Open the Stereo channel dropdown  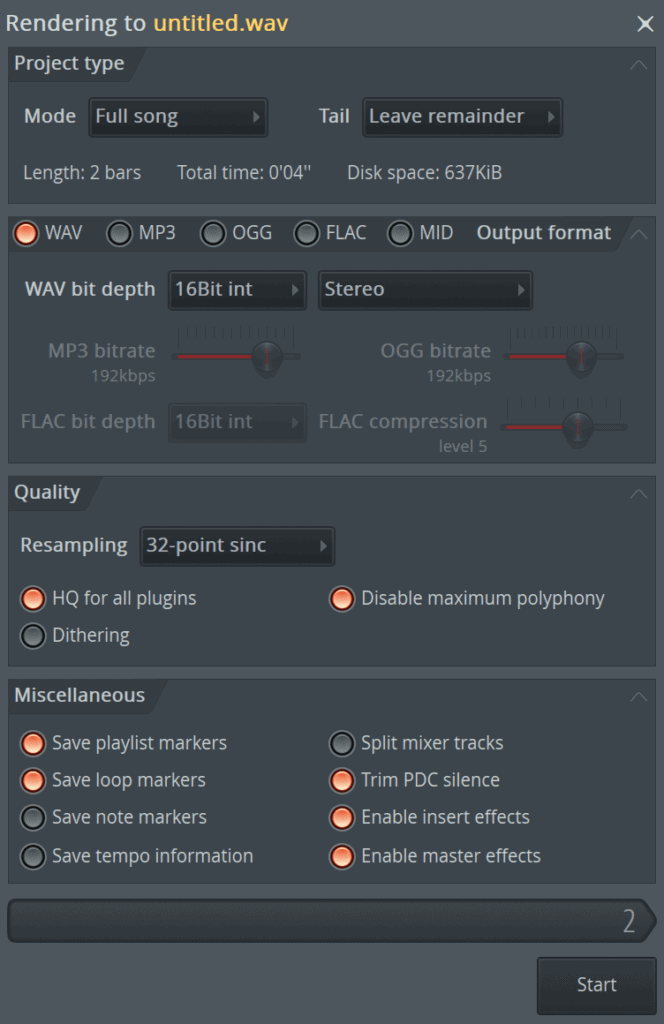pyautogui.click(x=425, y=290)
